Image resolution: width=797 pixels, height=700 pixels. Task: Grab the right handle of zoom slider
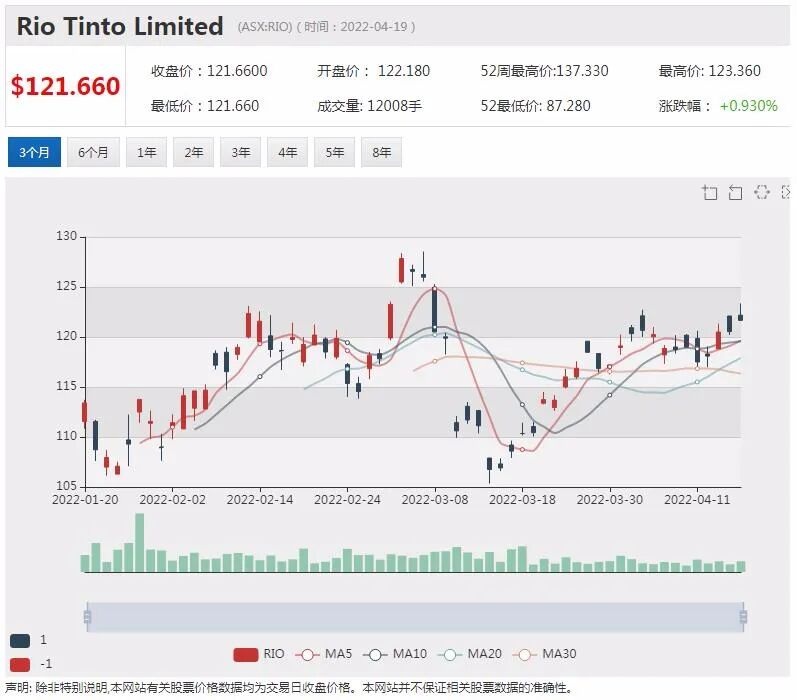coord(743,617)
